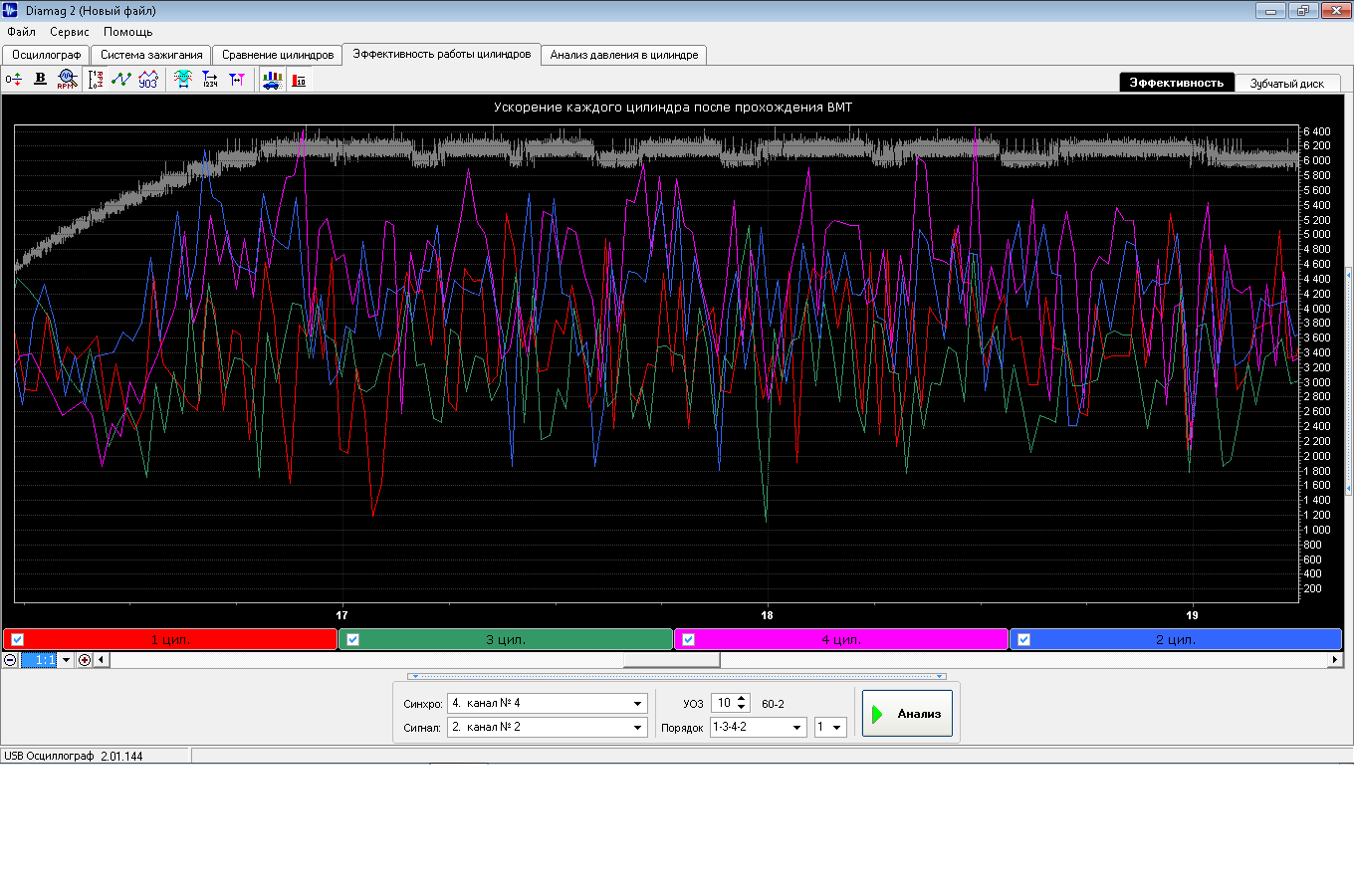The width and height of the screenshot is (1354, 896).
Task: Click the green 3 цил. color bar
Action: (x=506, y=640)
